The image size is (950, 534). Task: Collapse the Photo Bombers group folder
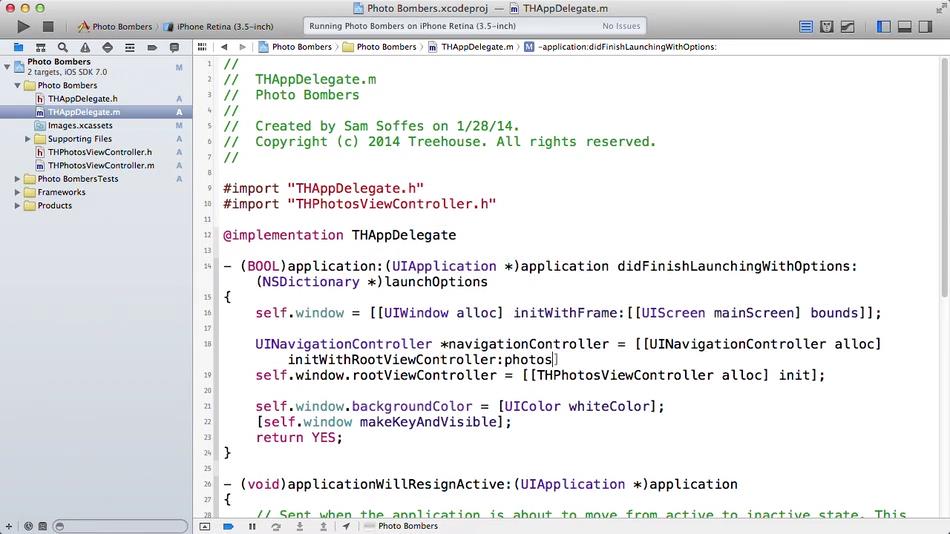pyautogui.click(x=18, y=85)
